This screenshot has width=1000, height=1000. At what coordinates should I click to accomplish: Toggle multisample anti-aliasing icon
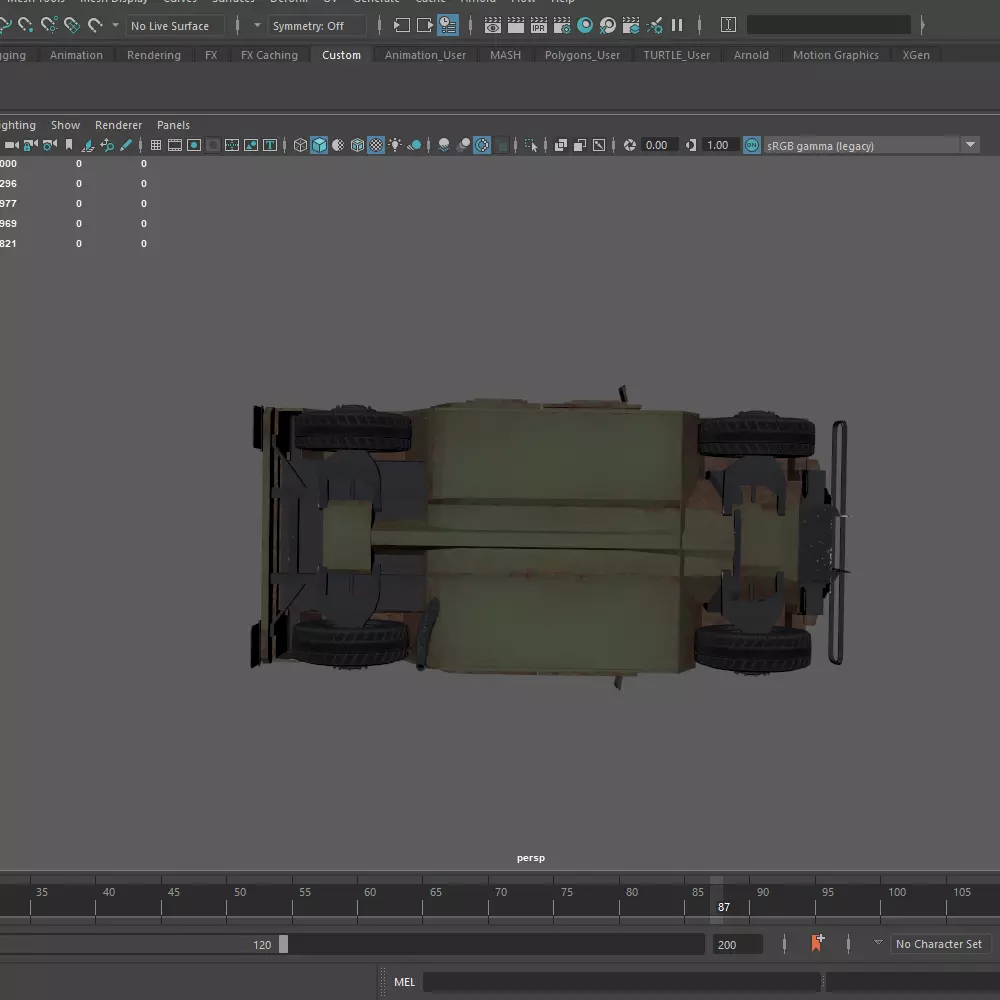(482, 145)
